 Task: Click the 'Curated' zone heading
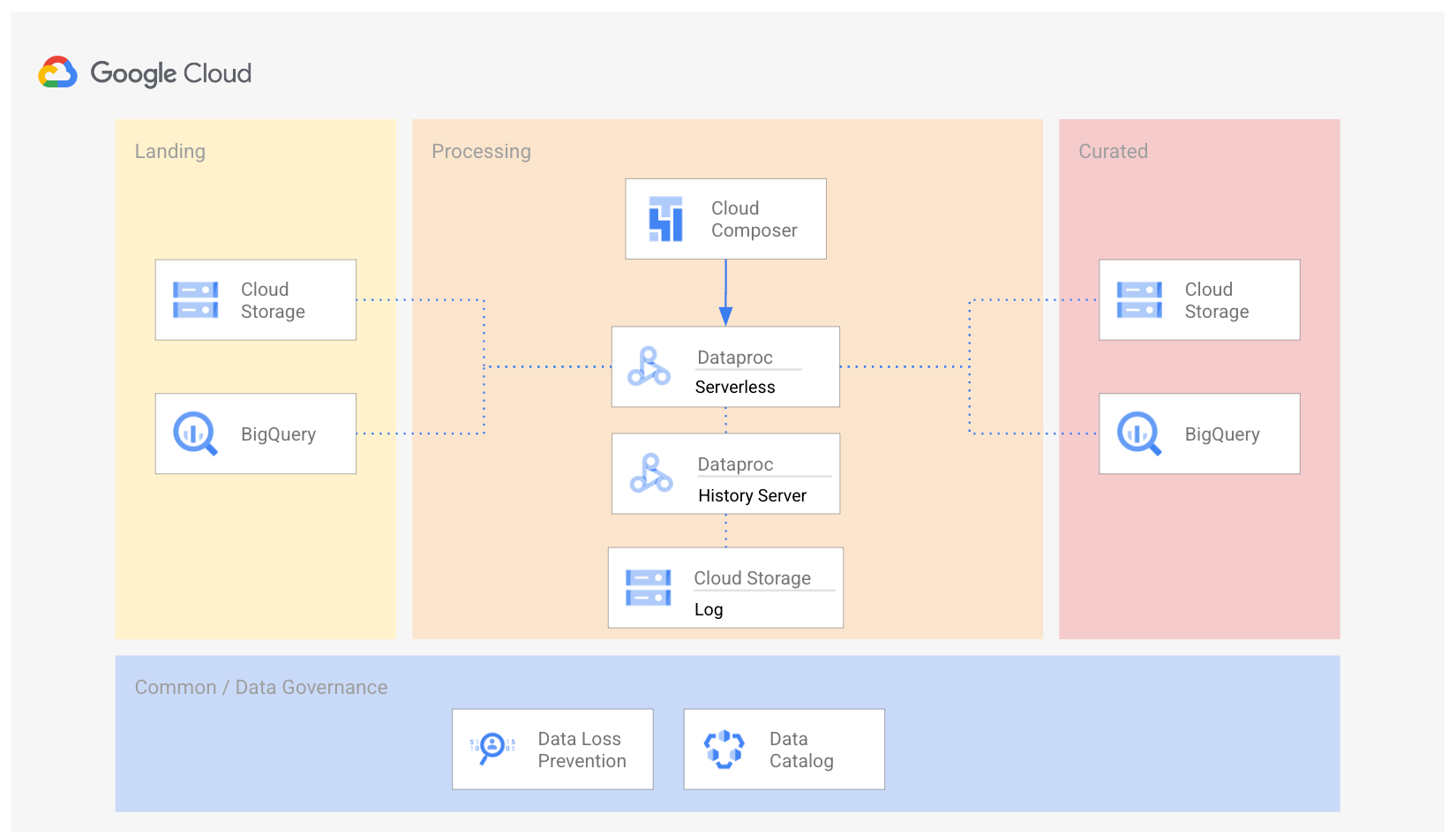1113,151
